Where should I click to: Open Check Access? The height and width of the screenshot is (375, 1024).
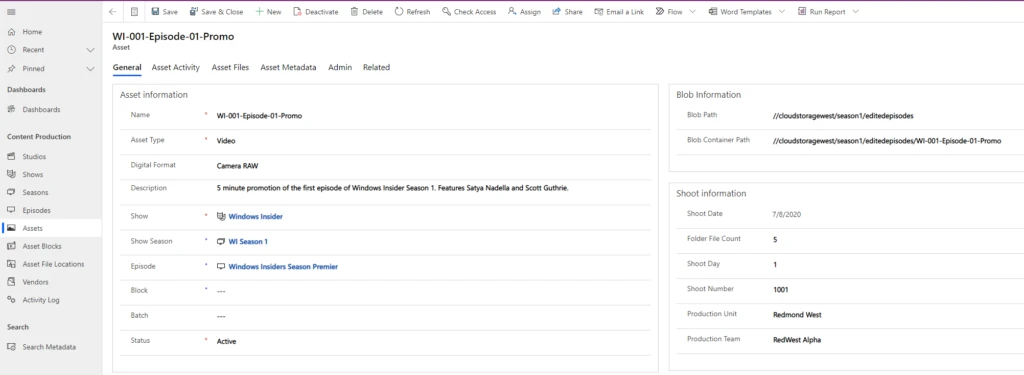click(x=469, y=12)
